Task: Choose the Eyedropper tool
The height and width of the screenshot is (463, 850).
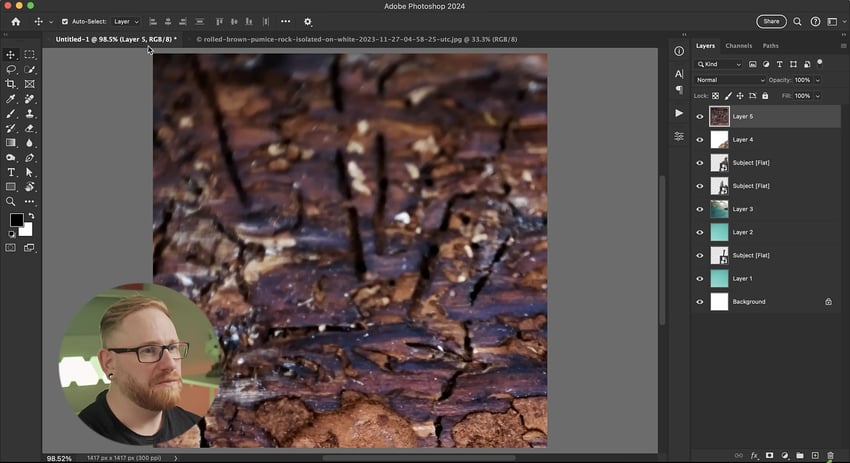Action: click(11, 100)
